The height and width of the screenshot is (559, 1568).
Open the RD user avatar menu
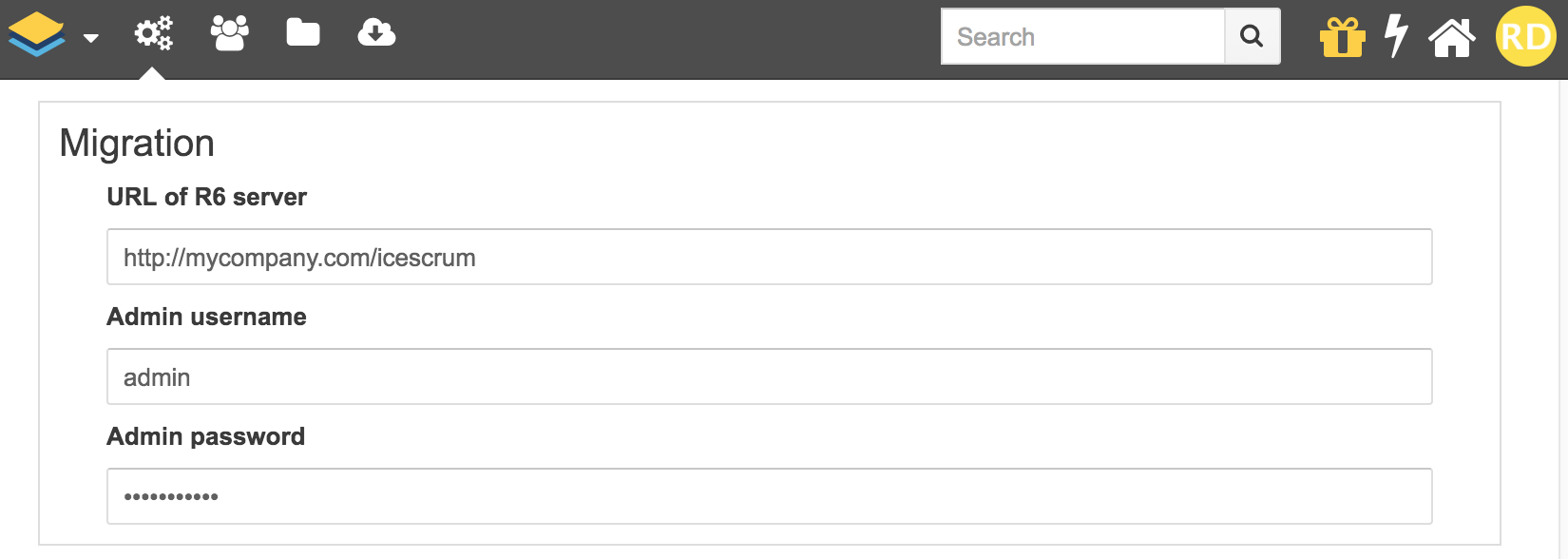(1525, 37)
